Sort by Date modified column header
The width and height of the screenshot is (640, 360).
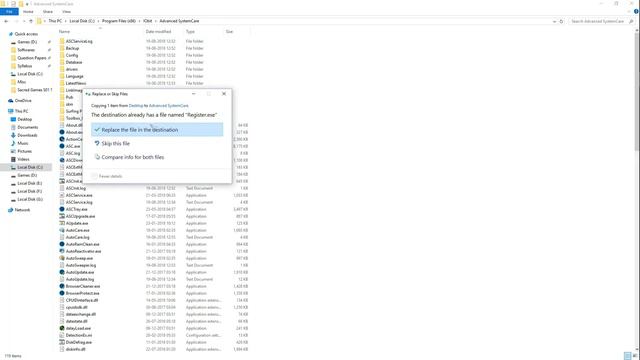coord(158,31)
